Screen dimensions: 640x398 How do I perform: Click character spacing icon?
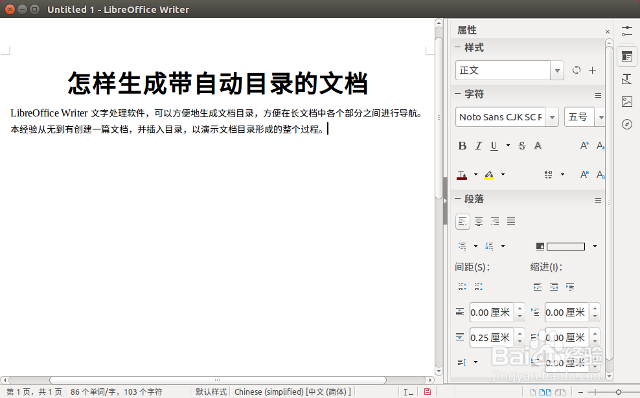[x=548, y=175]
